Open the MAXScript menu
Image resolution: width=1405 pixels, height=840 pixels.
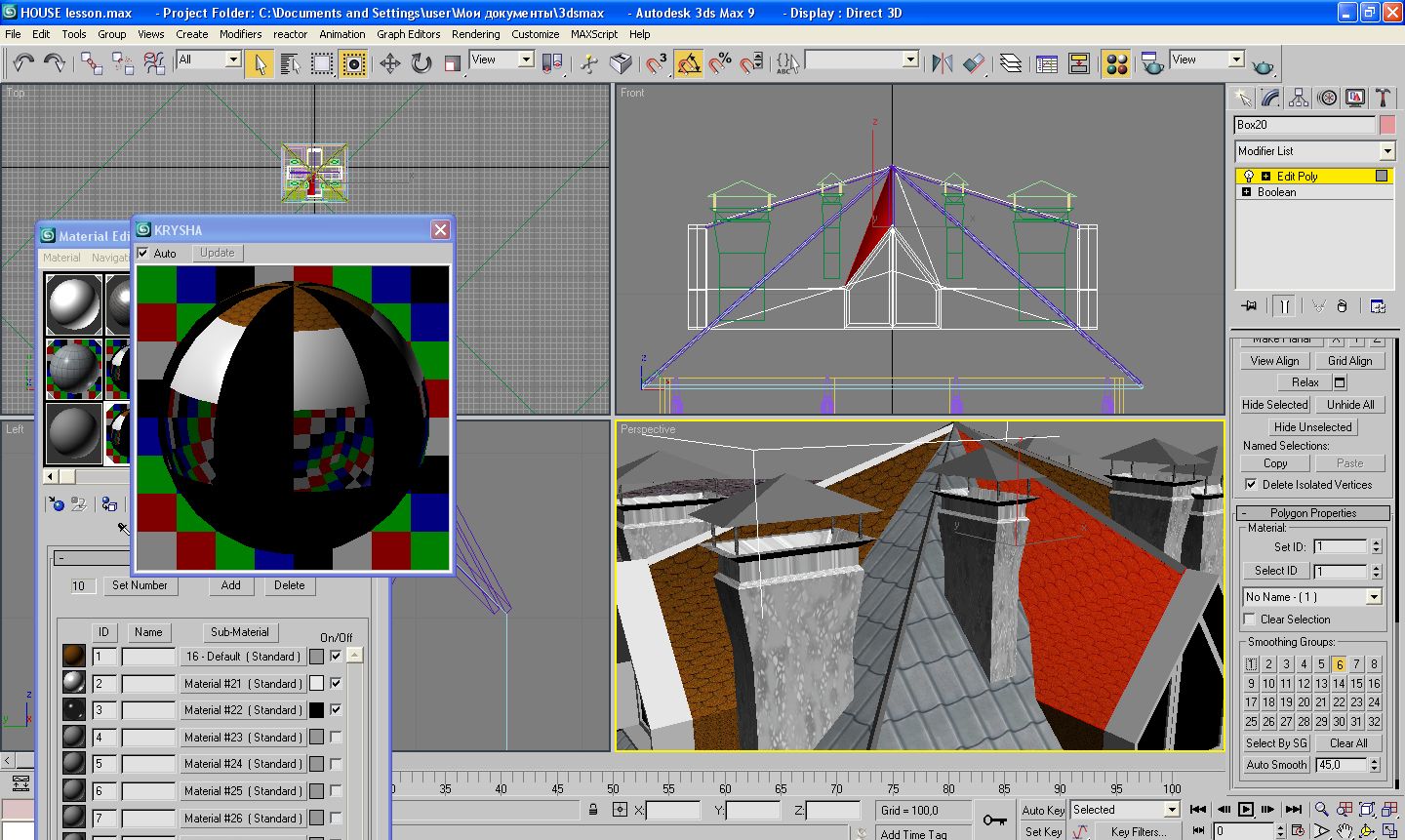pyautogui.click(x=593, y=34)
